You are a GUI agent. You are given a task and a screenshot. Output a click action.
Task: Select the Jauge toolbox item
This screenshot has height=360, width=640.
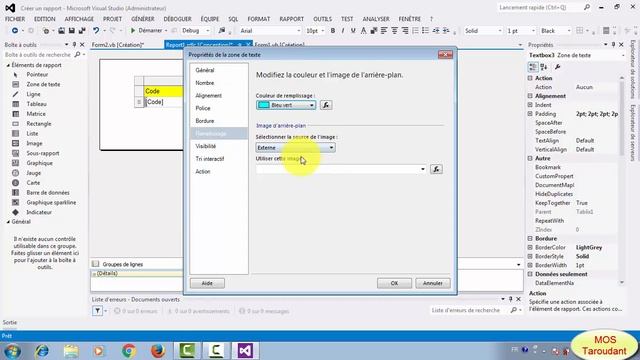[33, 173]
